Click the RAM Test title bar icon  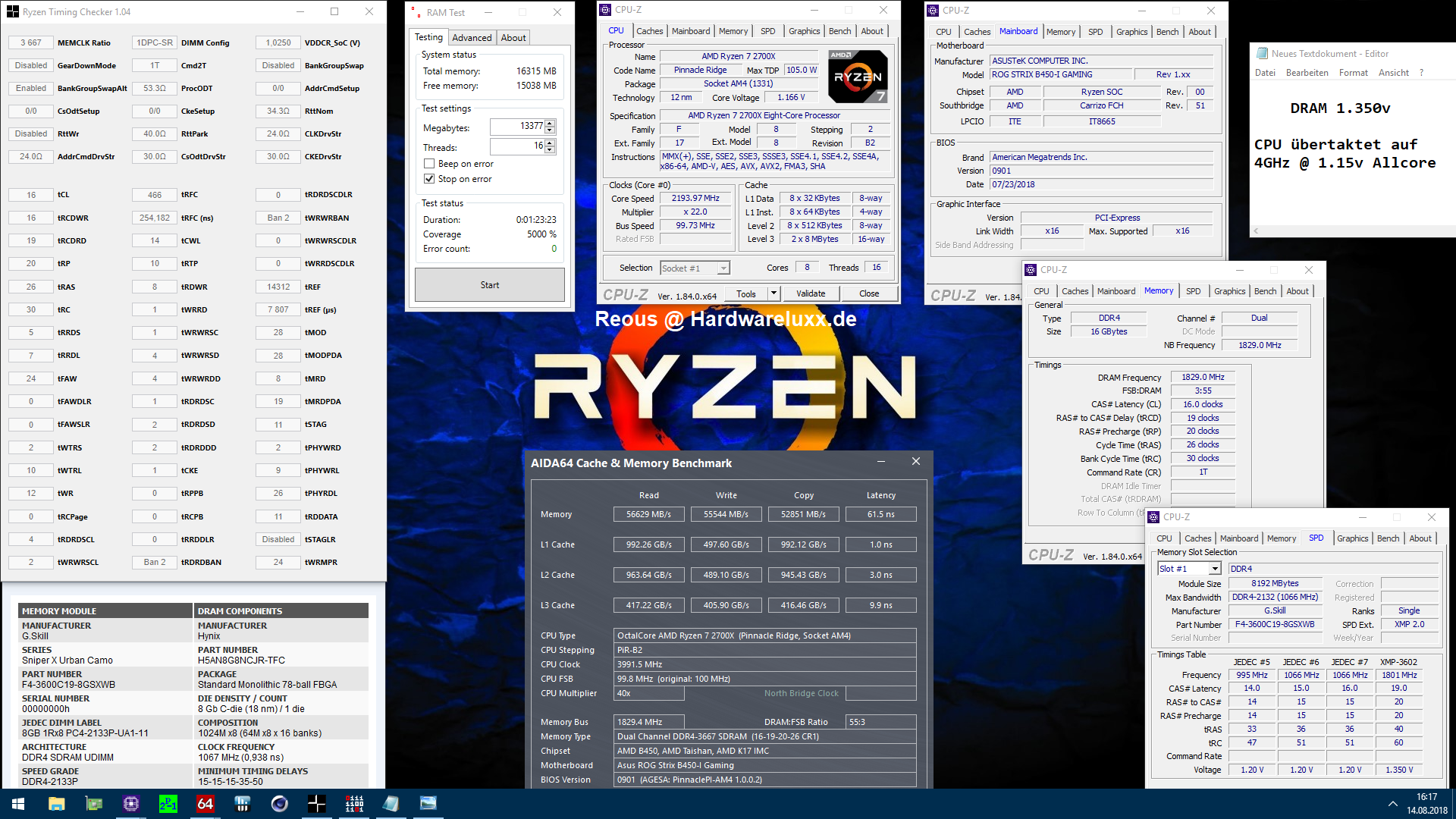tap(416, 12)
